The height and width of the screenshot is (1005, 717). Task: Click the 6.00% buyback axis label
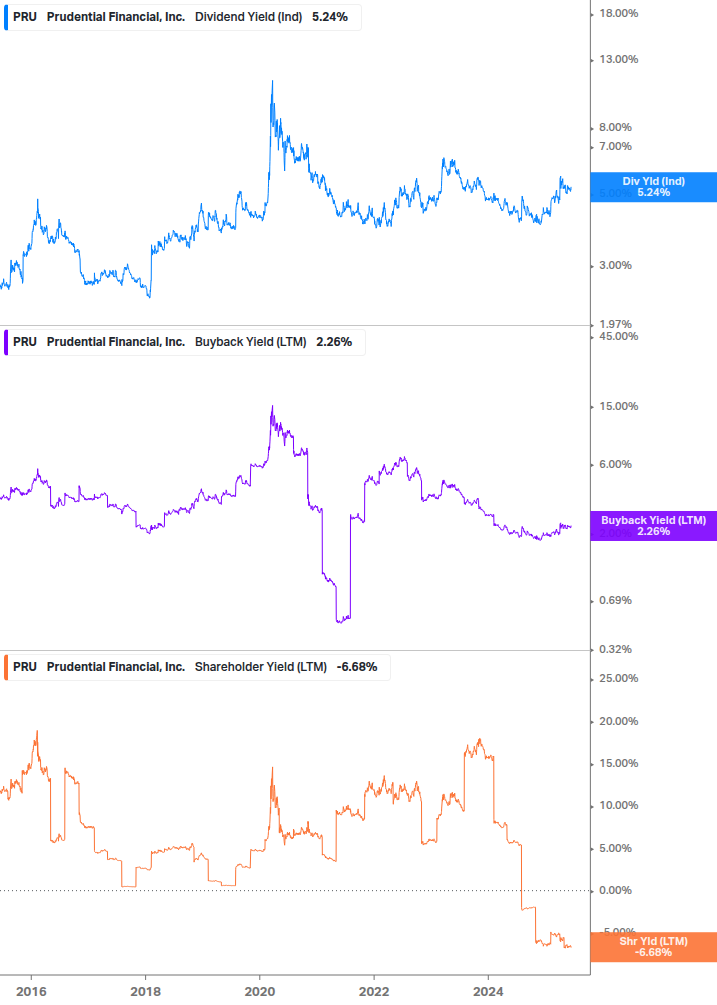click(x=615, y=465)
